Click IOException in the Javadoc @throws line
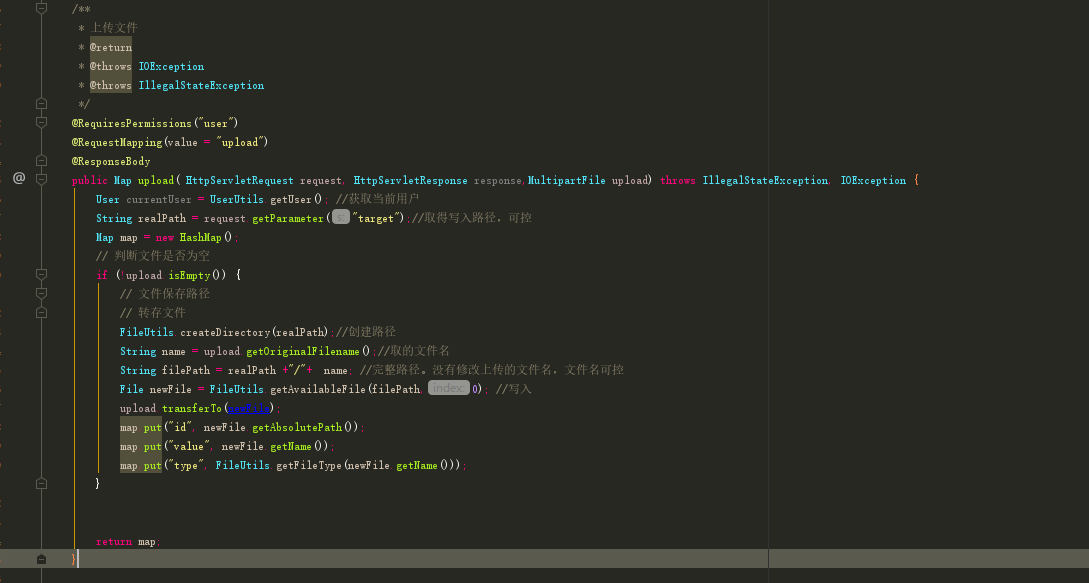The image size is (1089, 583). coord(171,66)
